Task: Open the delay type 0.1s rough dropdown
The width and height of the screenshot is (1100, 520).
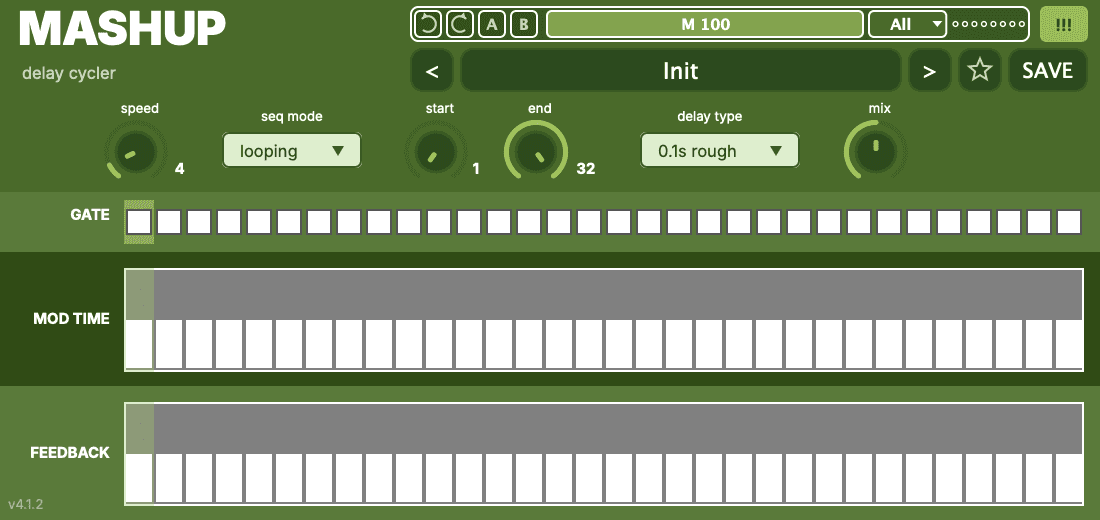Action: click(x=720, y=150)
